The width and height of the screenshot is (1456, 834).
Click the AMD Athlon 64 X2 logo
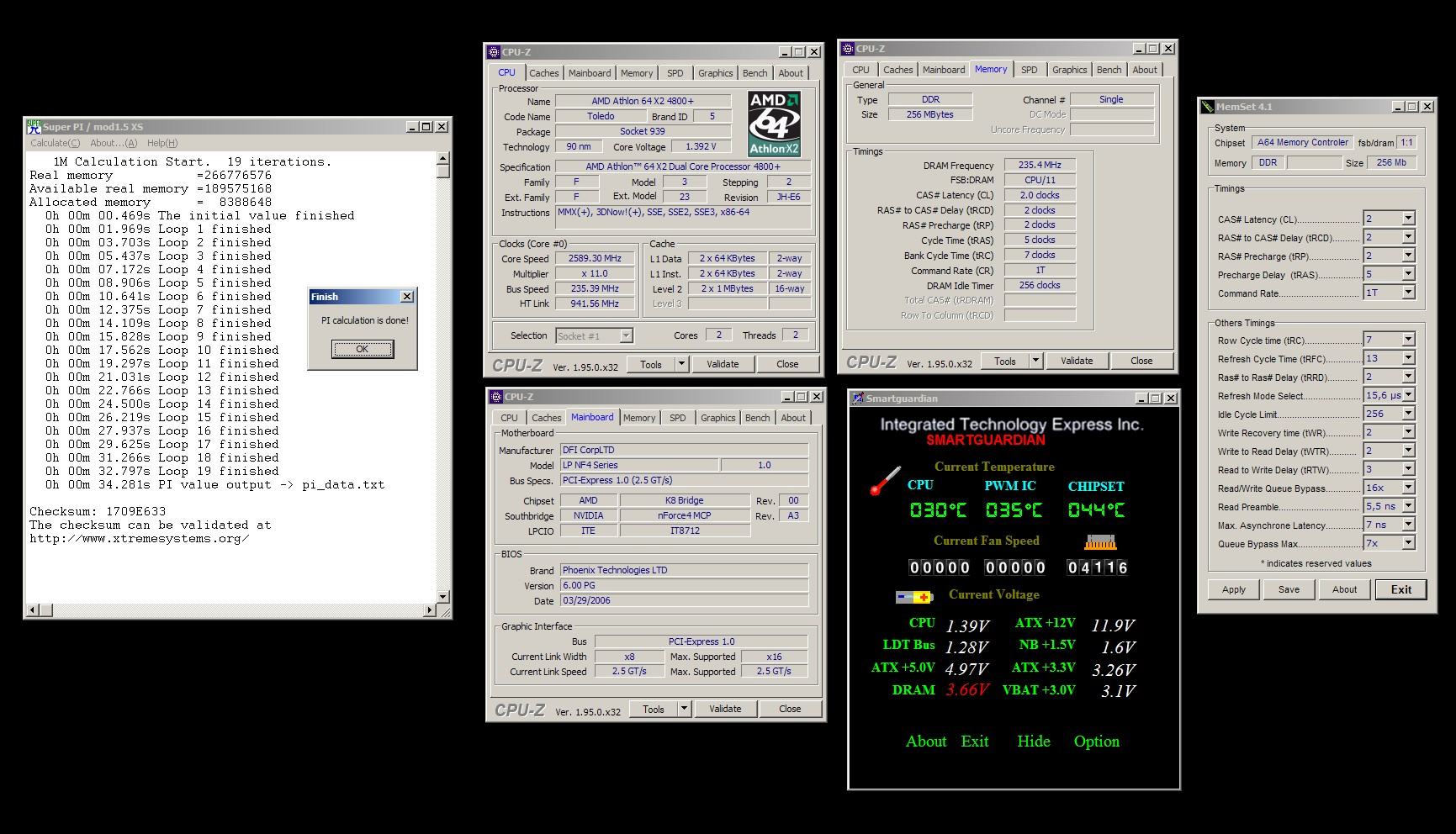pos(774,124)
